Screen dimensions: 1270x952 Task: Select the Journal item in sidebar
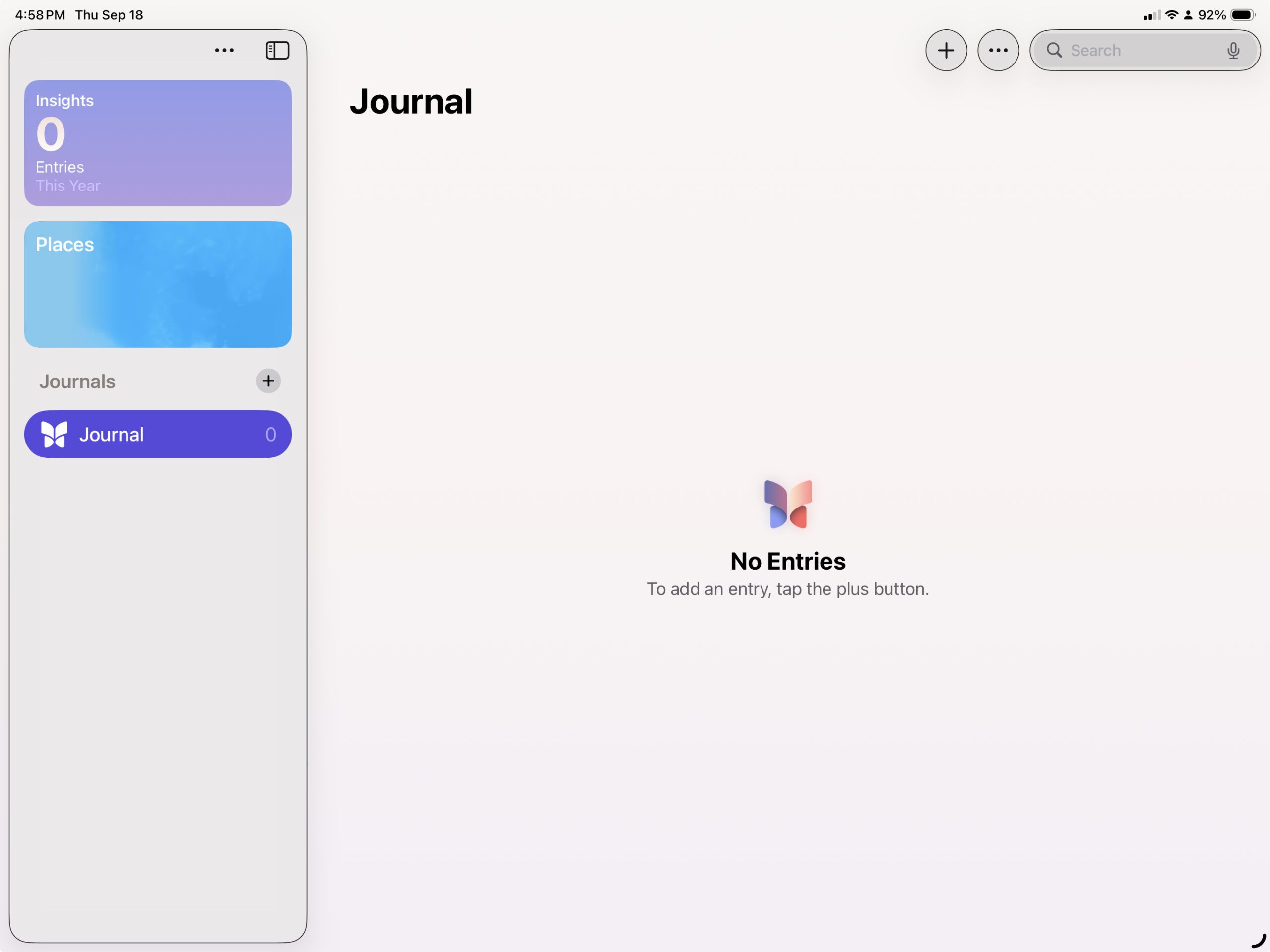[158, 434]
